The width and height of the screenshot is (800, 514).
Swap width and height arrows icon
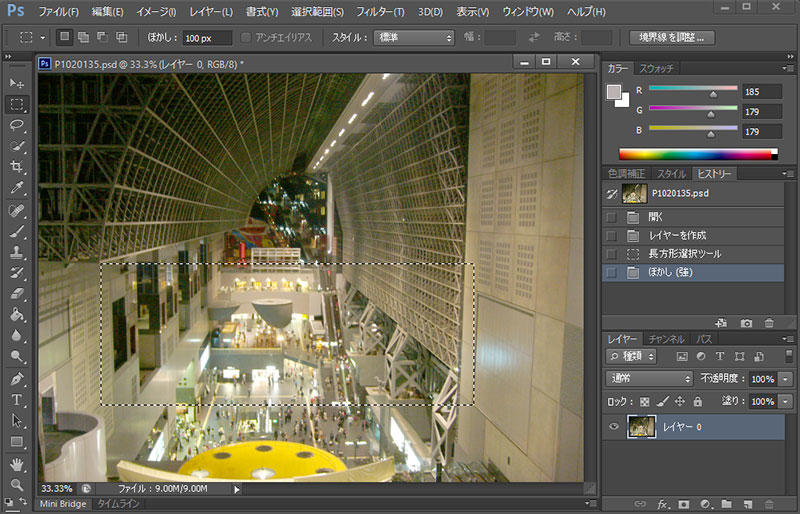[x=534, y=37]
